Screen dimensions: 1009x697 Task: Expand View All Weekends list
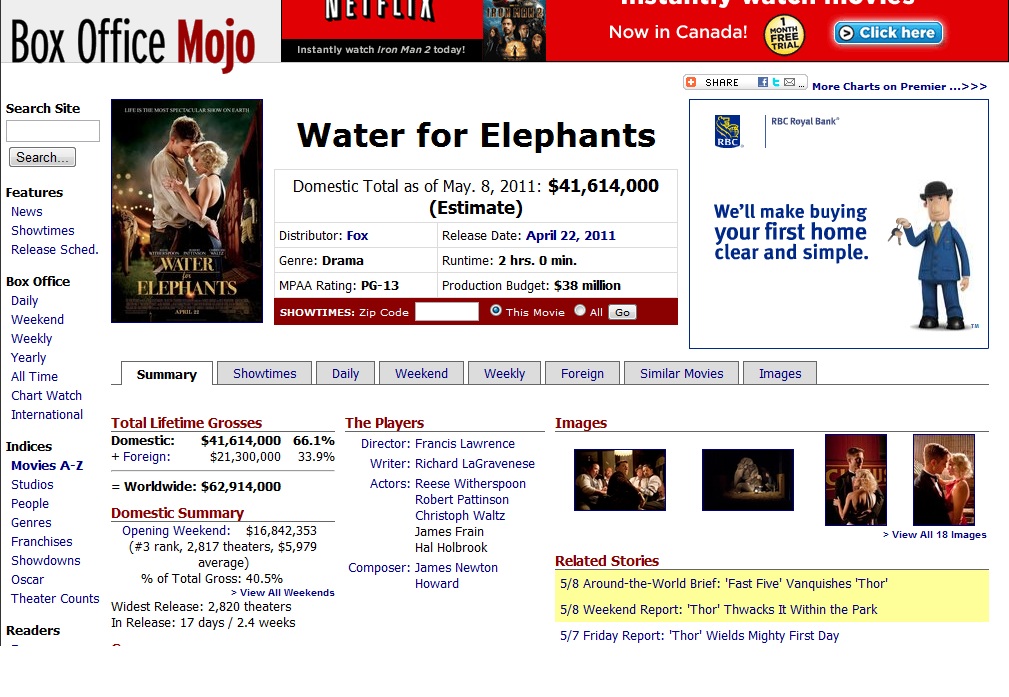tap(283, 593)
